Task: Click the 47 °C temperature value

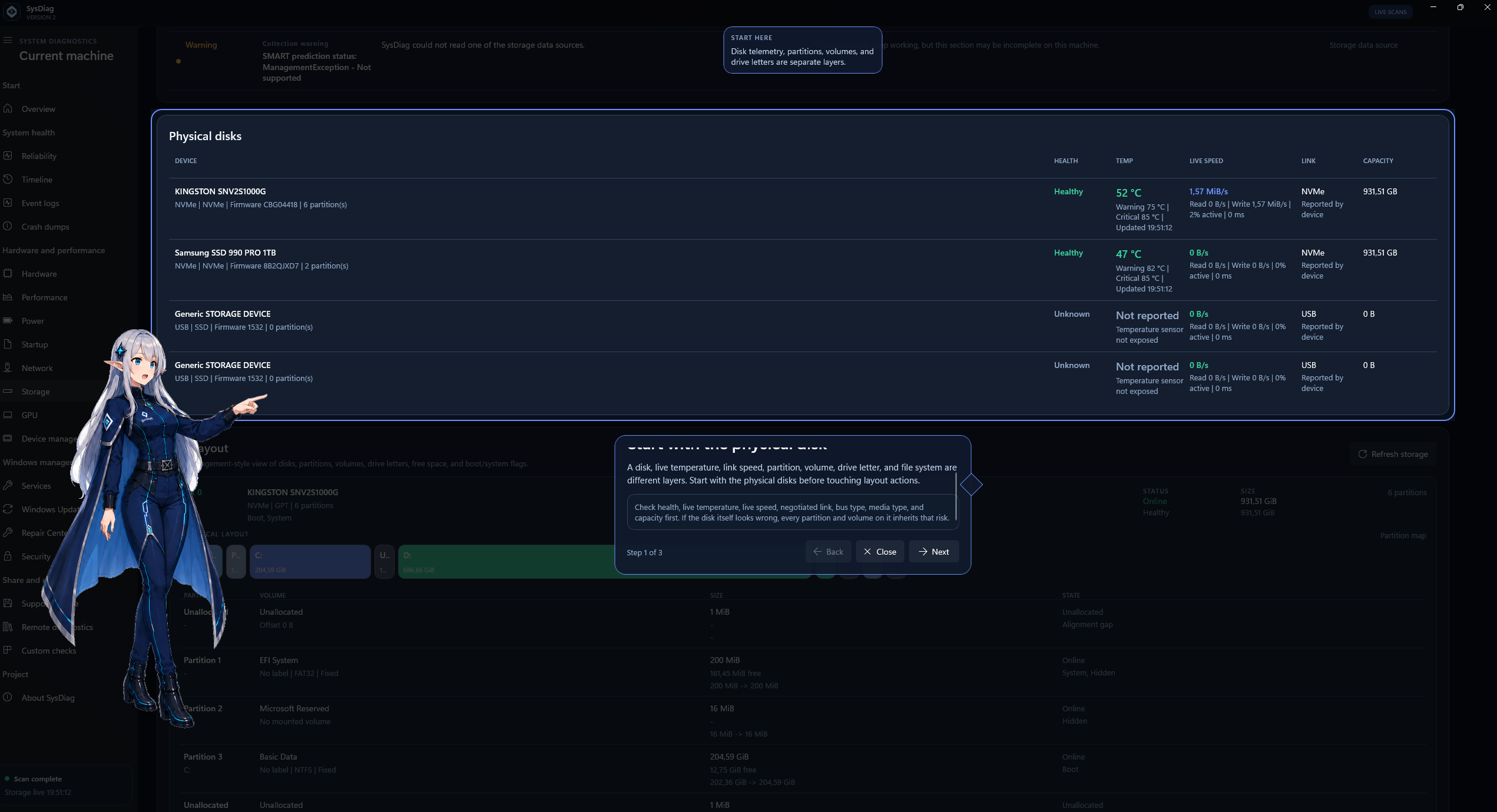Action: click(1128, 254)
